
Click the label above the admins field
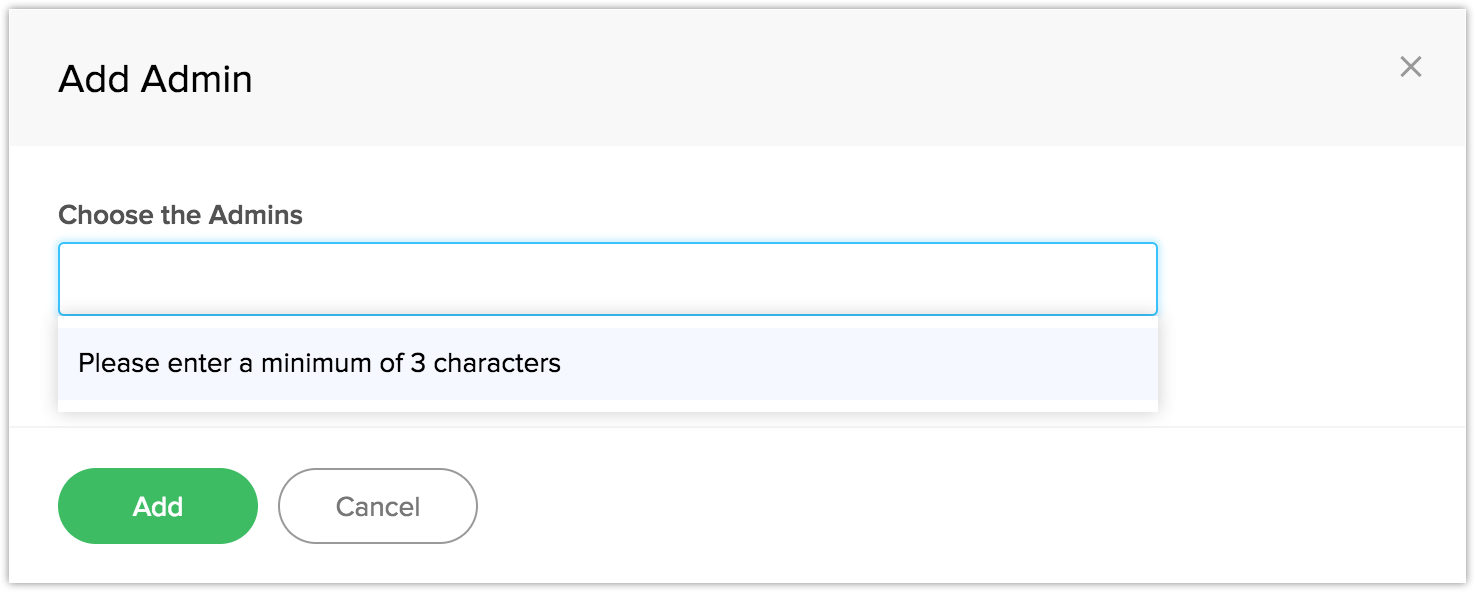[180, 215]
